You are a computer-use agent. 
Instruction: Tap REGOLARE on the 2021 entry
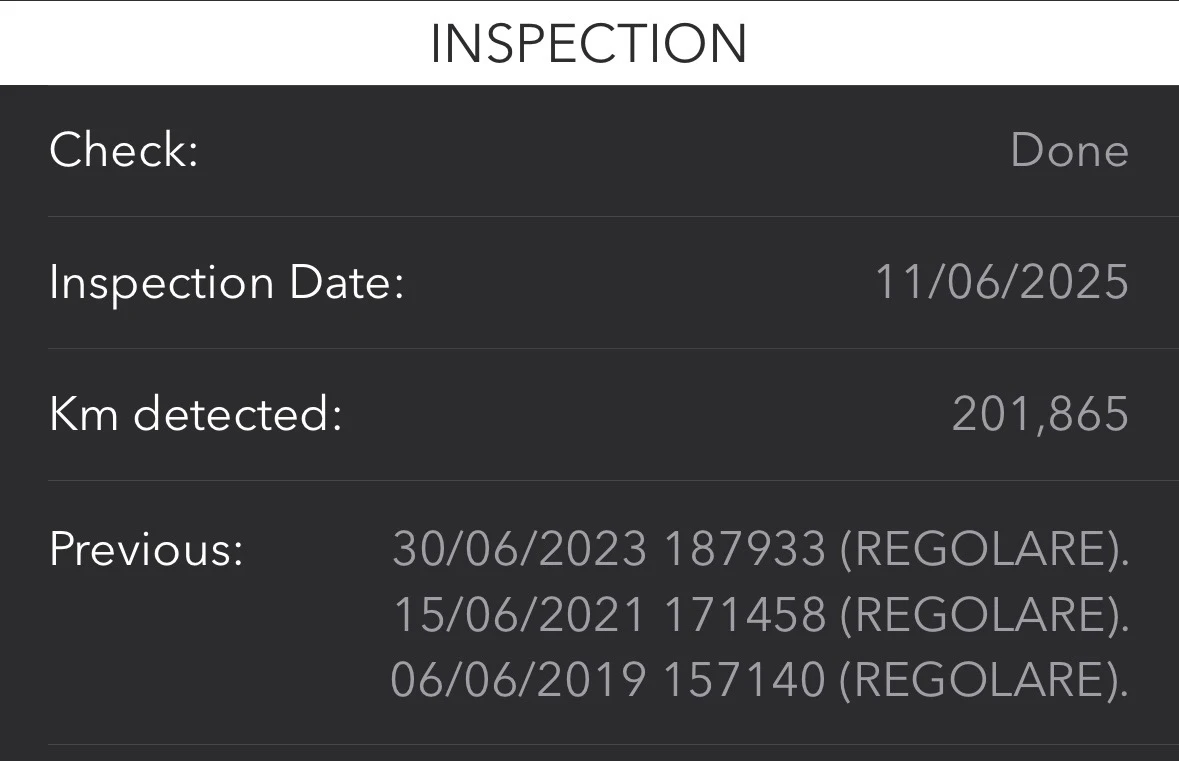click(978, 615)
